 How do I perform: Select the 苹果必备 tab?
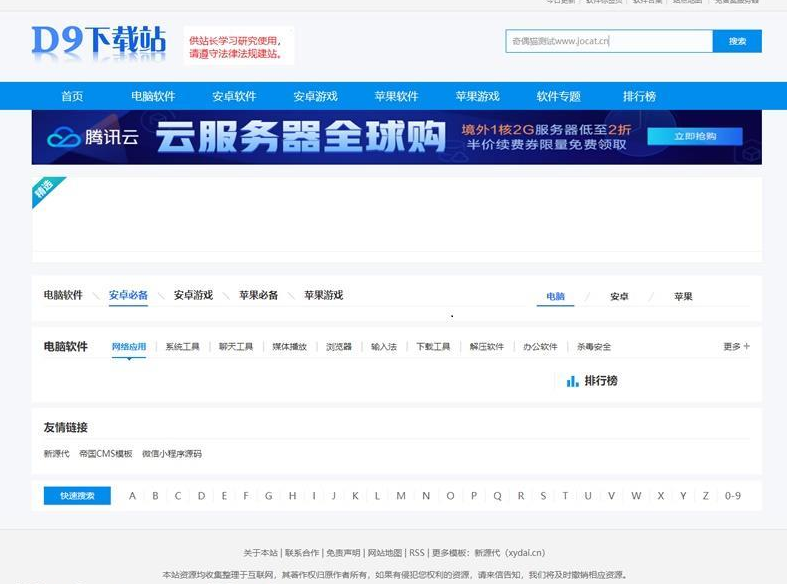click(259, 295)
